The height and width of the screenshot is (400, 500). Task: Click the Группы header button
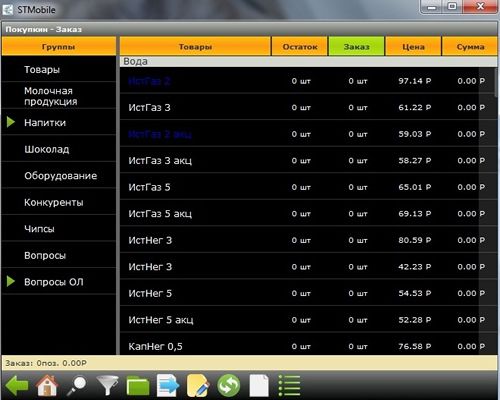pyautogui.click(x=59, y=46)
